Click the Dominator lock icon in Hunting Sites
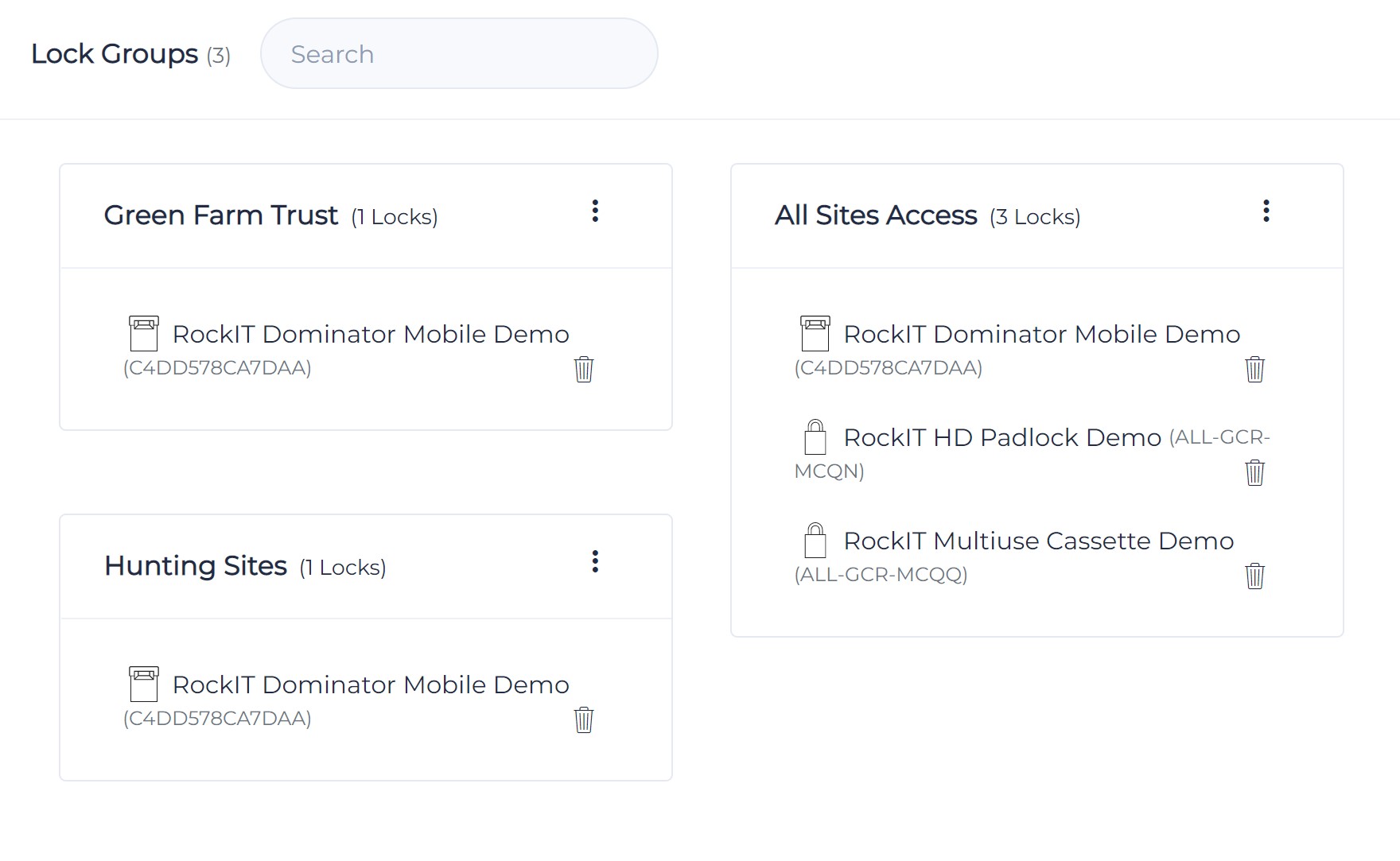The width and height of the screenshot is (1400, 861). click(x=144, y=684)
